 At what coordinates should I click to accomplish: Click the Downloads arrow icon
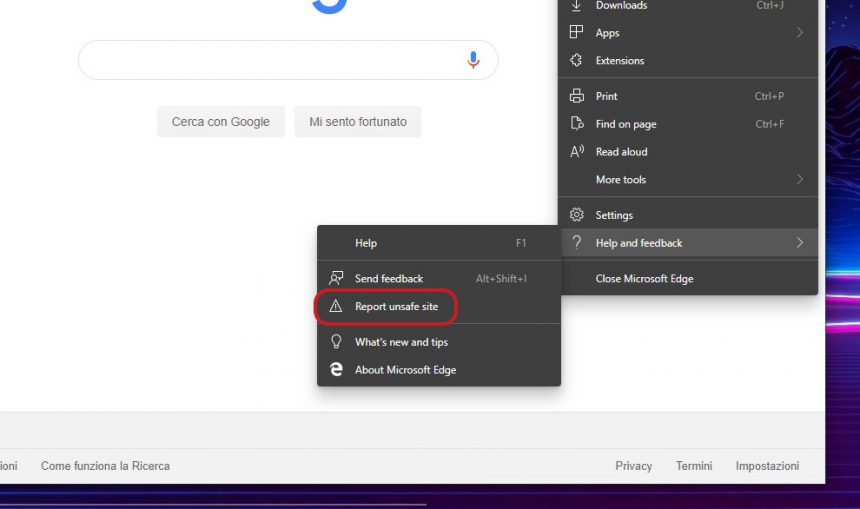coord(576,5)
